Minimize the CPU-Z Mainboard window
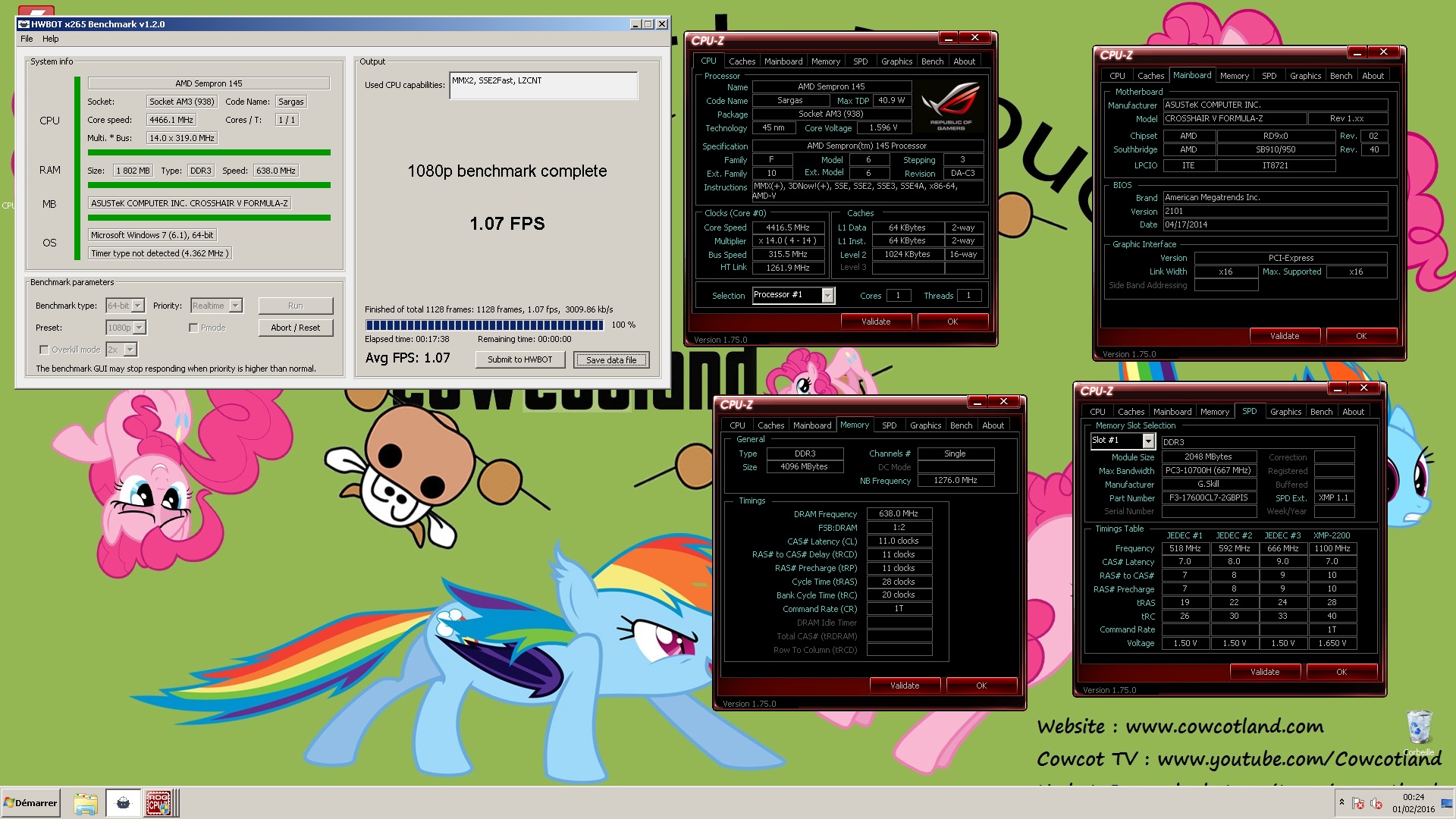This screenshot has height=819, width=1456. coord(1357,52)
